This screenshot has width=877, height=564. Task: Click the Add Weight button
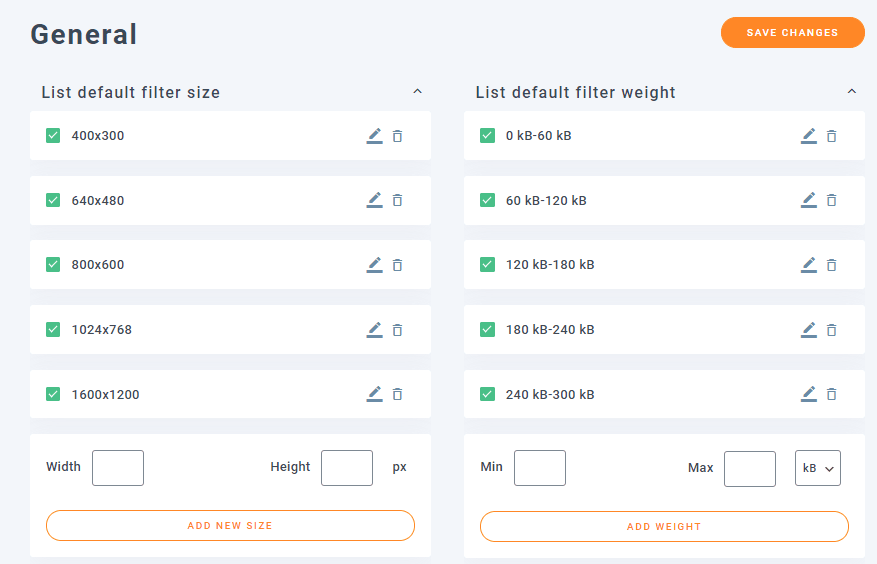coord(664,527)
